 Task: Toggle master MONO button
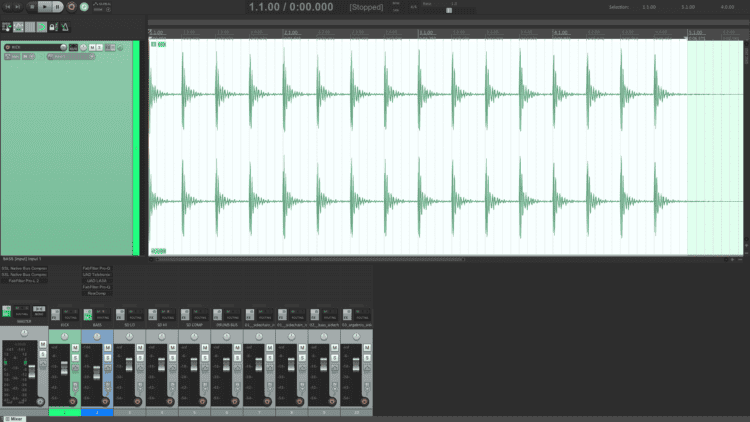tap(39, 311)
